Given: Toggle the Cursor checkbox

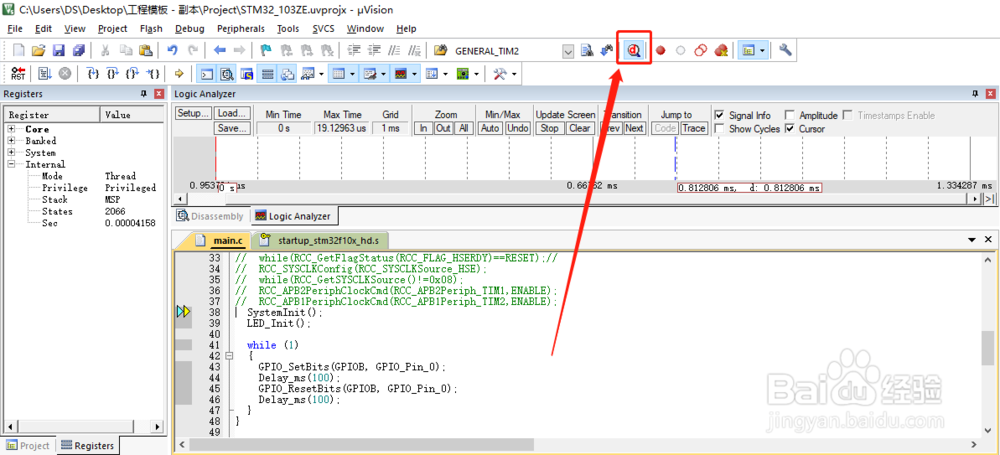Looking at the screenshot, I should (x=790, y=128).
